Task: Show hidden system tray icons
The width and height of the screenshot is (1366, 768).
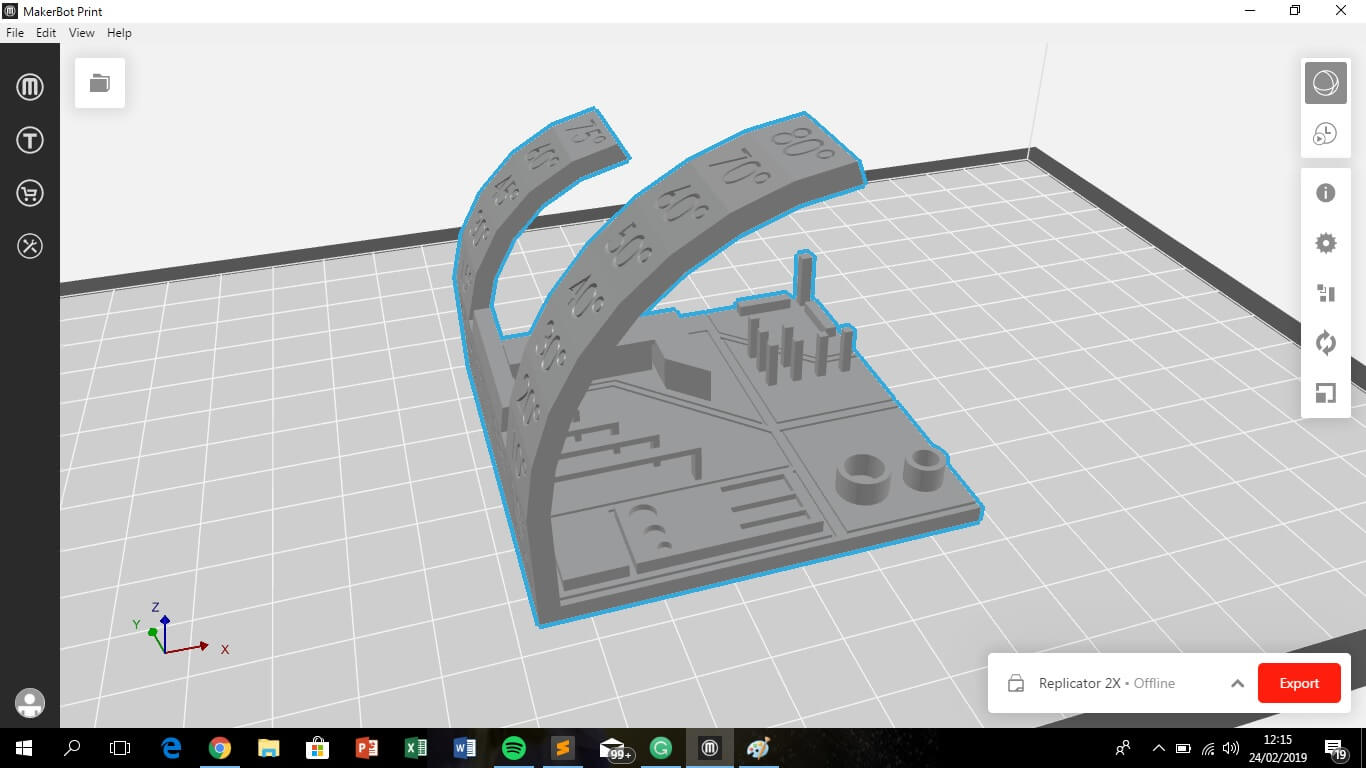Action: point(1159,748)
